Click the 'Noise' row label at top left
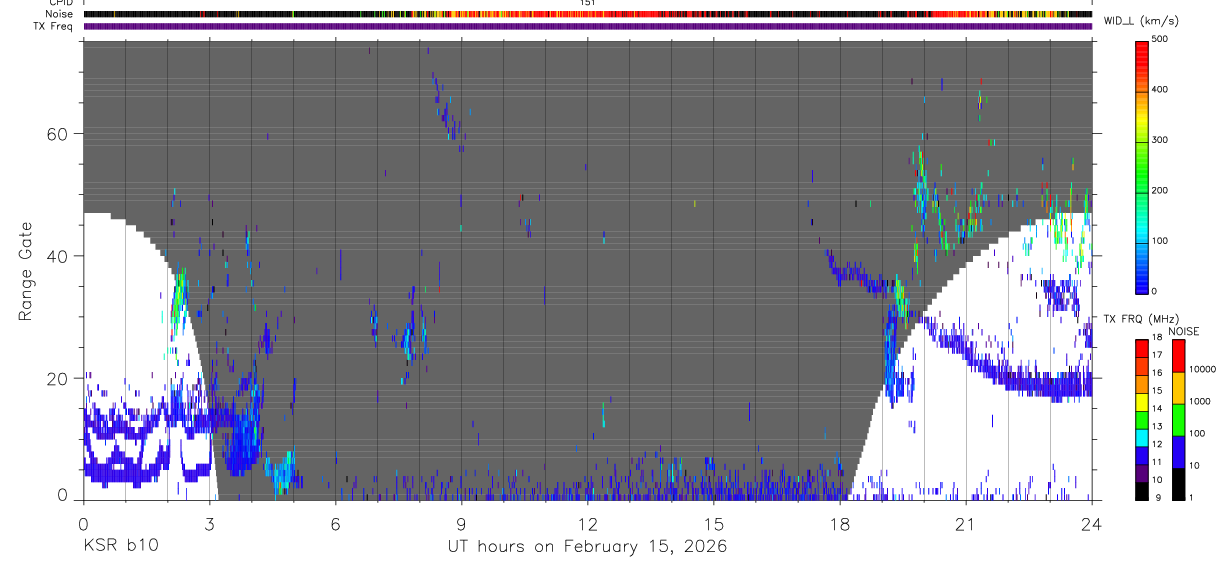This screenshot has height=567, width=1228. point(59,14)
